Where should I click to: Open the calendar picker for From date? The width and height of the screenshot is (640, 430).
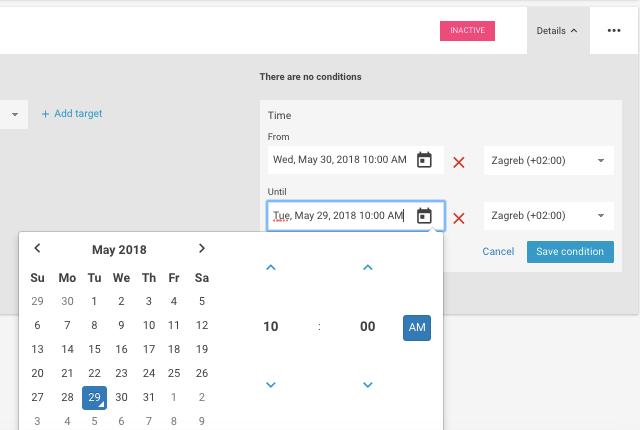(x=424, y=160)
